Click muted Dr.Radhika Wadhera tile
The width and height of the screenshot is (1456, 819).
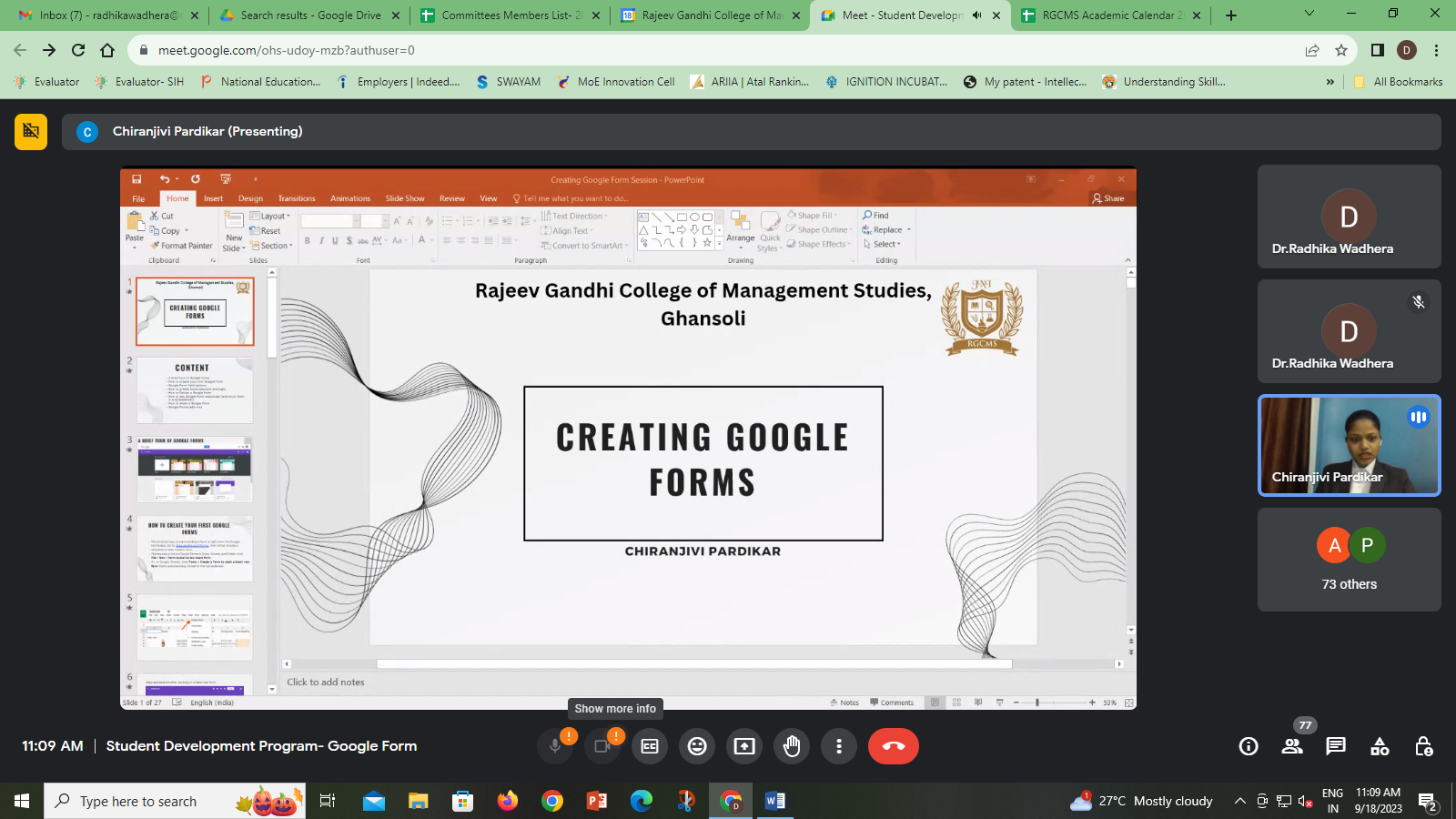(1350, 331)
